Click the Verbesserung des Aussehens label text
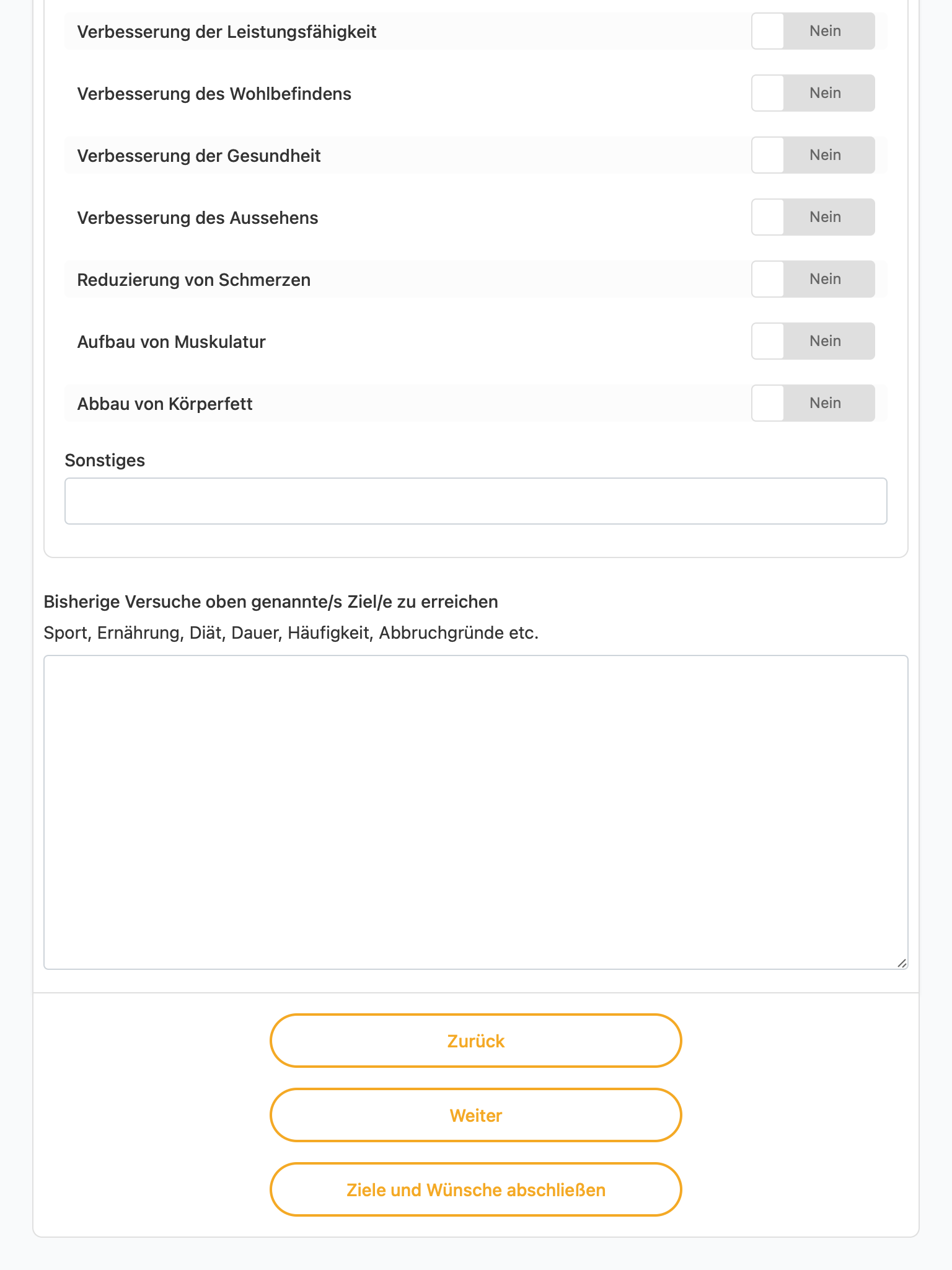 pyautogui.click(x=198, y=218)
